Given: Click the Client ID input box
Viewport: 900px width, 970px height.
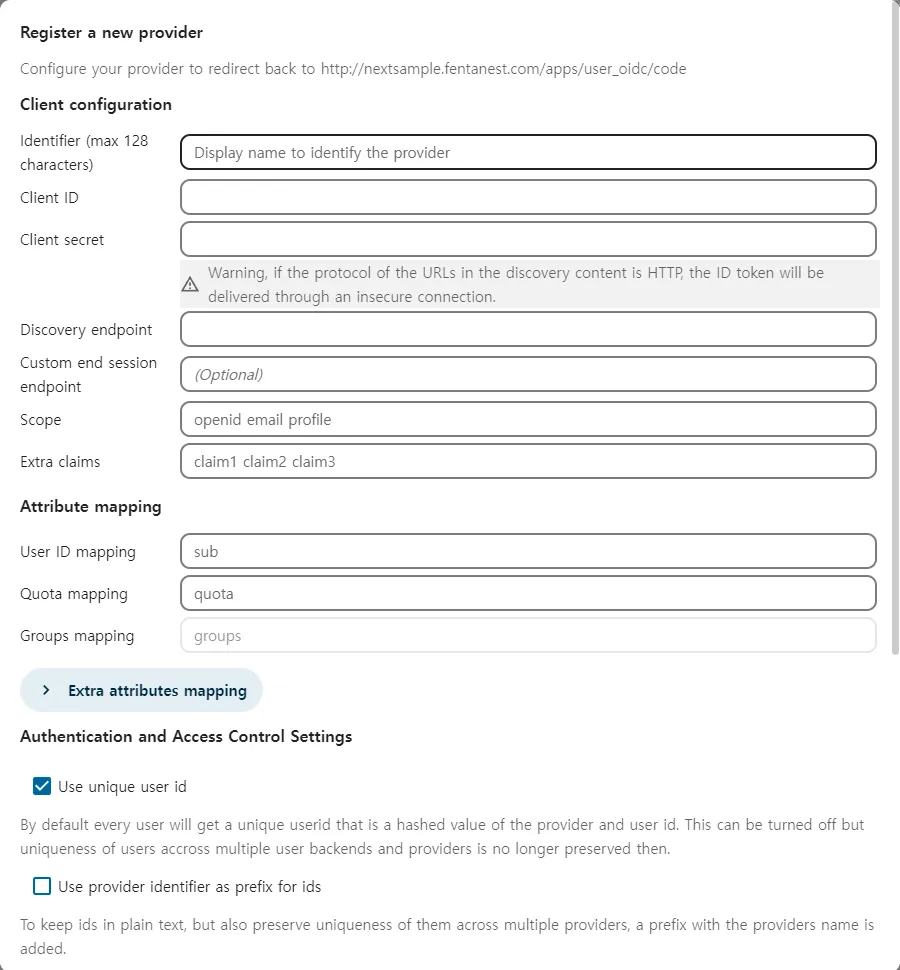Looking at the screenshot, I should [528, 197].
